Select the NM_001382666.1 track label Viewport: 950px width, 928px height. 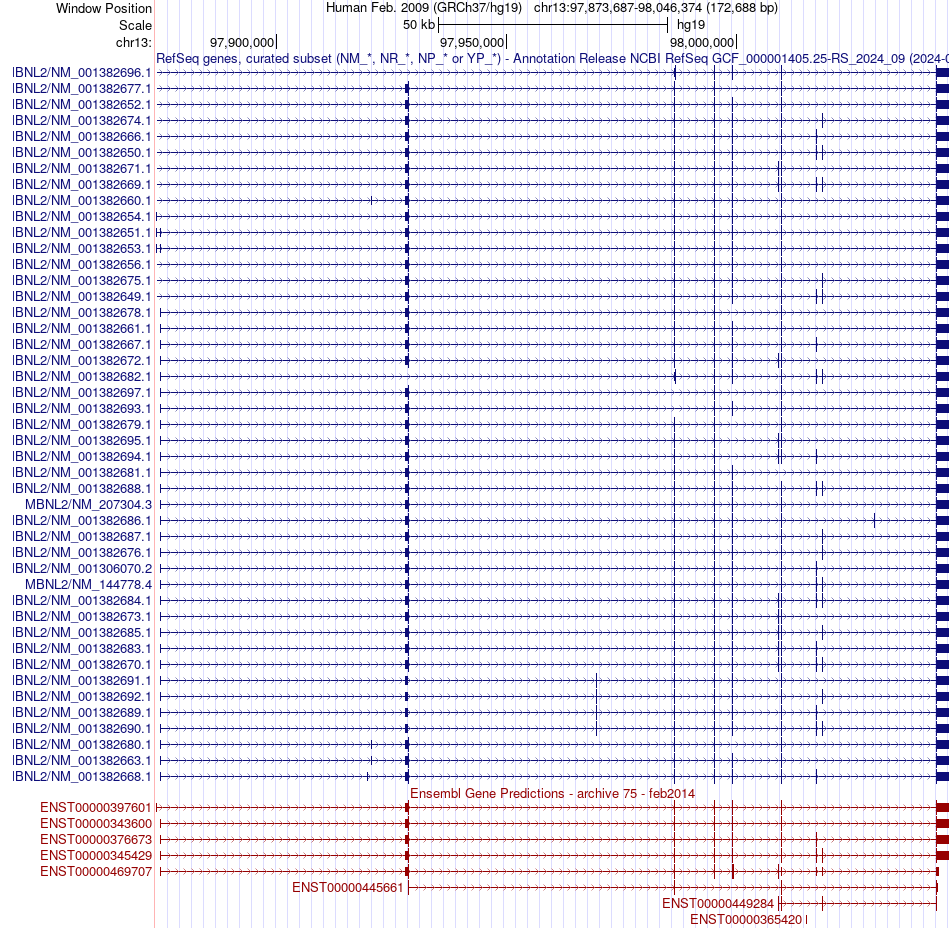[x=82, y=137]
